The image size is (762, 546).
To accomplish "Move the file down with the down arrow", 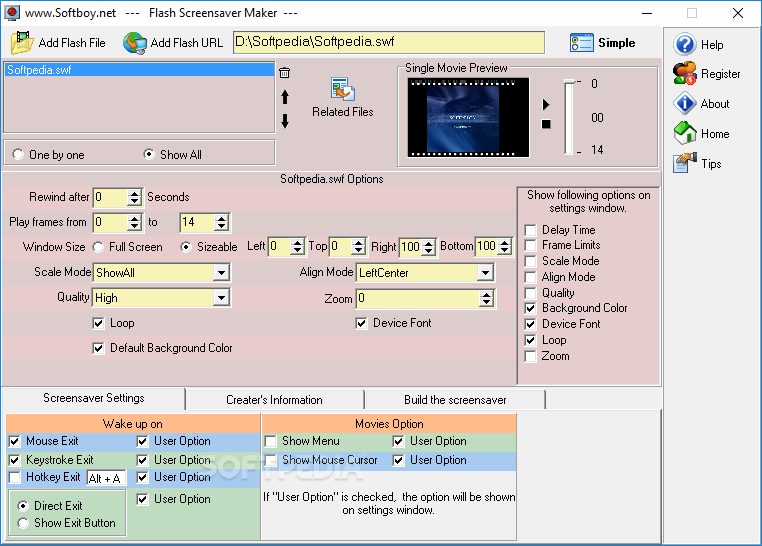I will (285, 121).
